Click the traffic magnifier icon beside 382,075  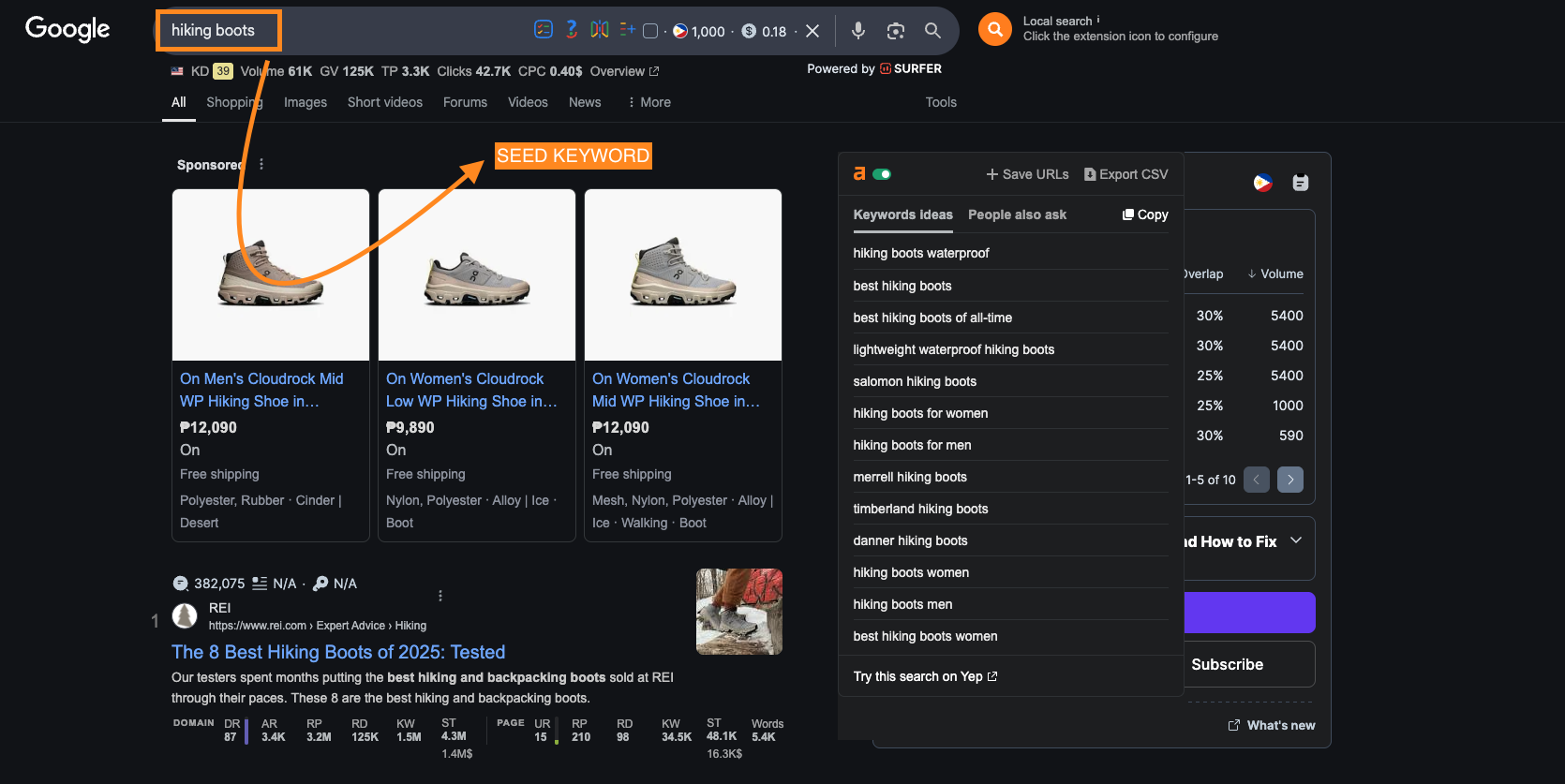coord(181,584)
